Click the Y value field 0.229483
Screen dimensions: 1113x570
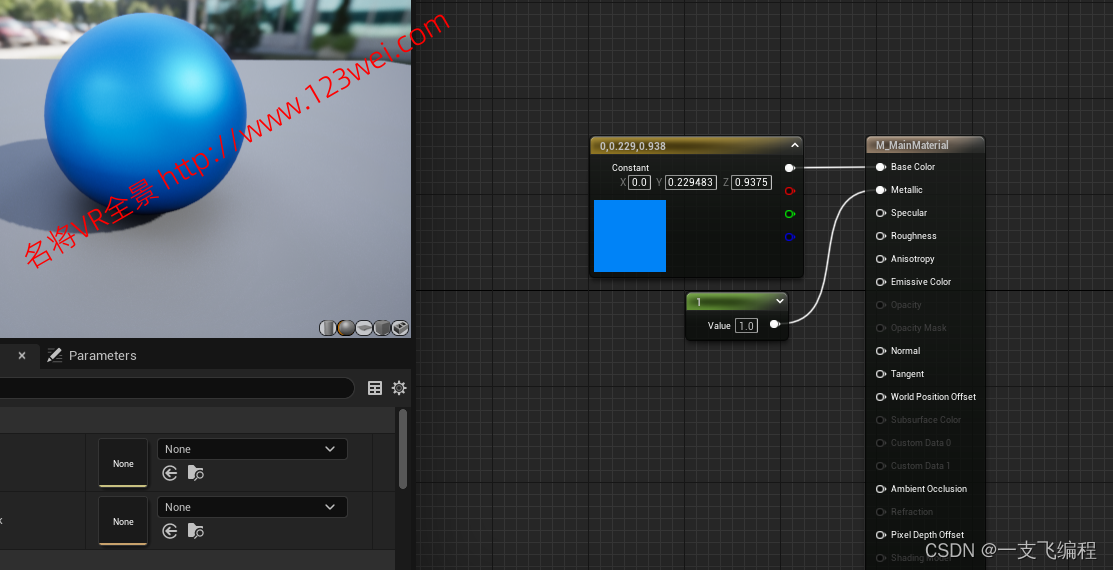[690, 182]
